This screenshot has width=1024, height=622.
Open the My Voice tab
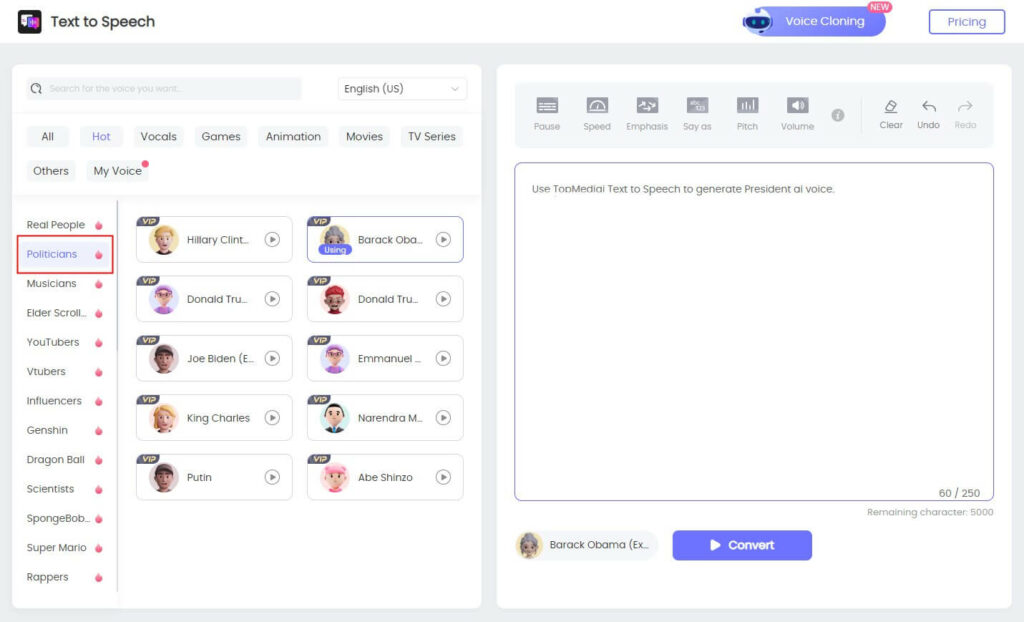click(x=117, y=170)
